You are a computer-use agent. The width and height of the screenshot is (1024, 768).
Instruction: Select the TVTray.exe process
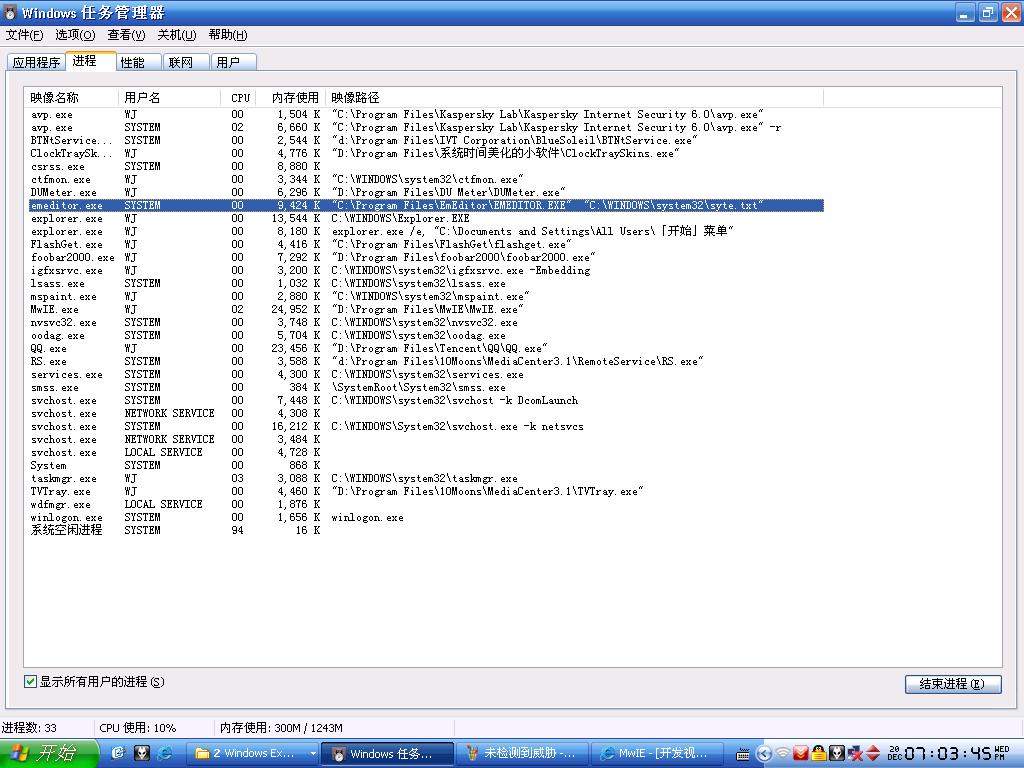426,491
